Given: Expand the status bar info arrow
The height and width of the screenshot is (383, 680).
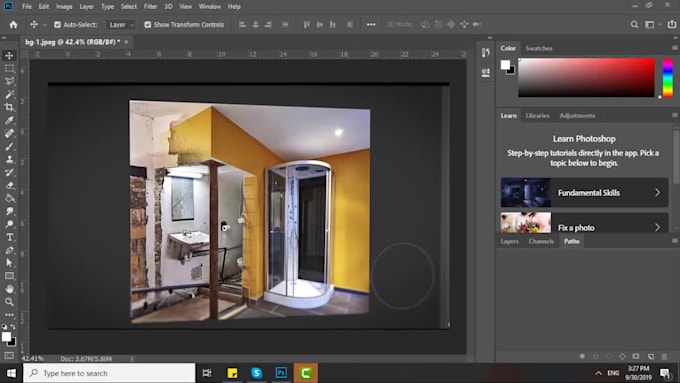Looking at the screenshot, I should [x=131, y=359].
